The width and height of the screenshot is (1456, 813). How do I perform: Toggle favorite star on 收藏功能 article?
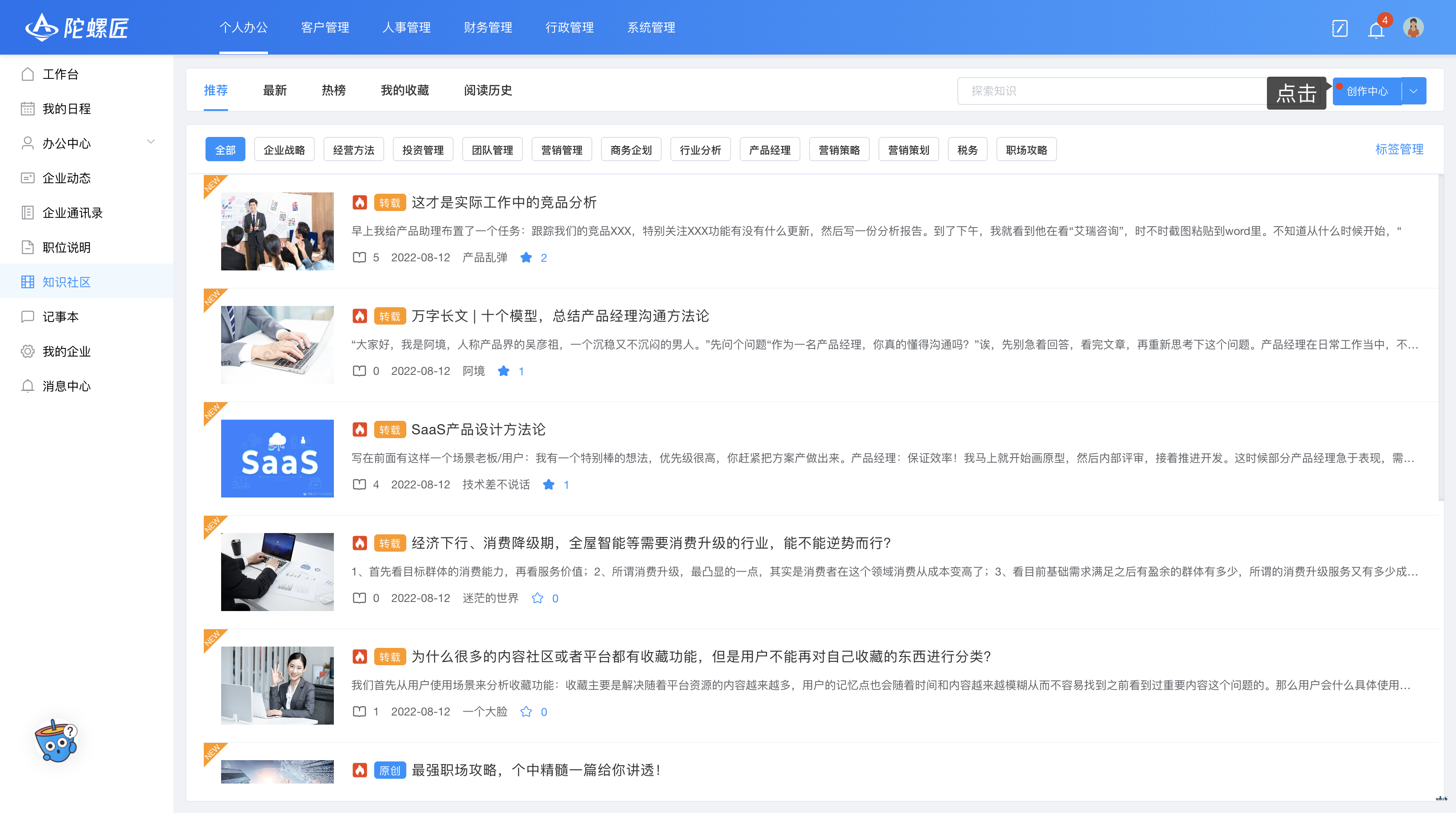pos(526,712)
